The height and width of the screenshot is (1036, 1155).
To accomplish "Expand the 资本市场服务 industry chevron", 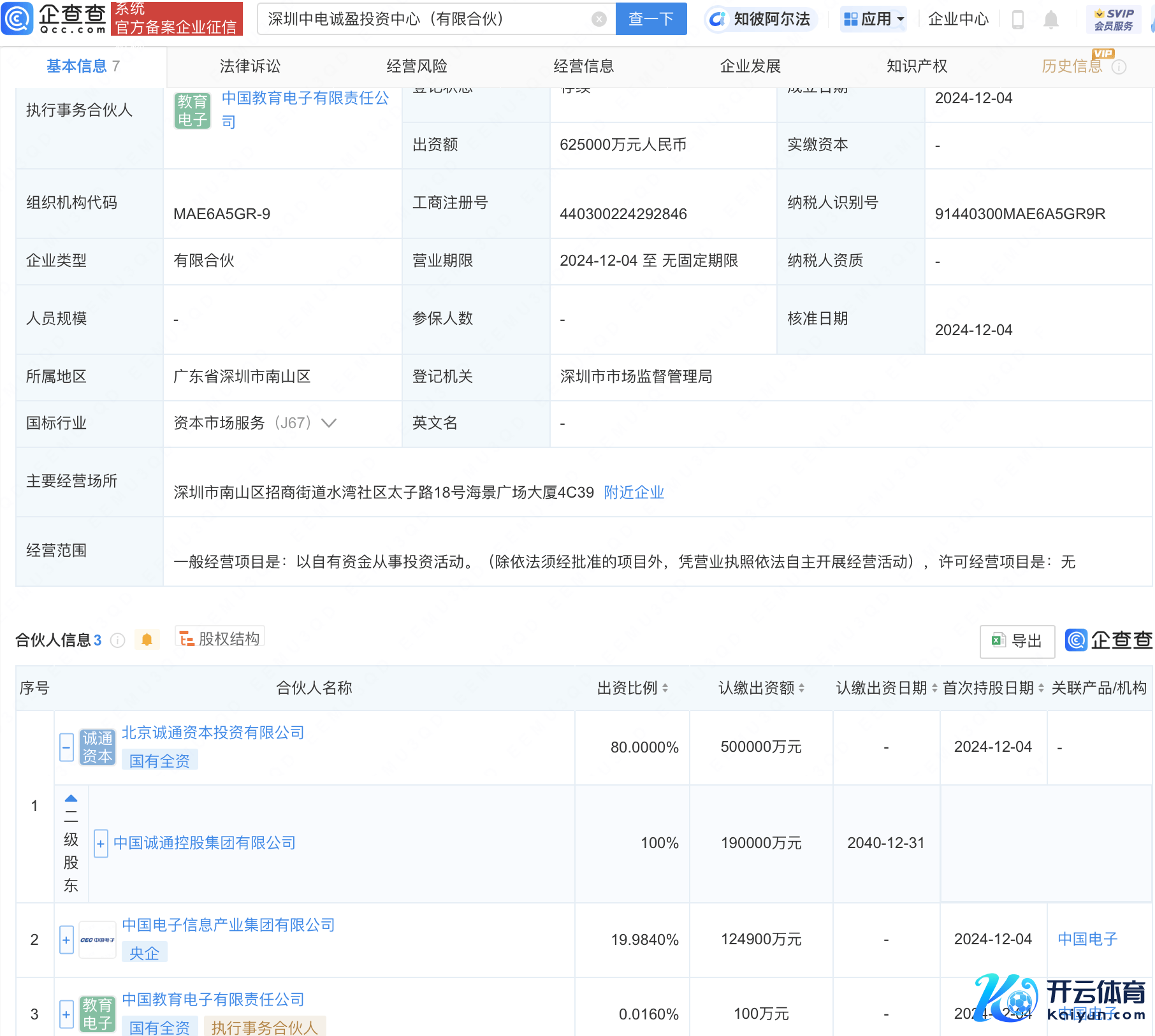I will click(329, 423).
